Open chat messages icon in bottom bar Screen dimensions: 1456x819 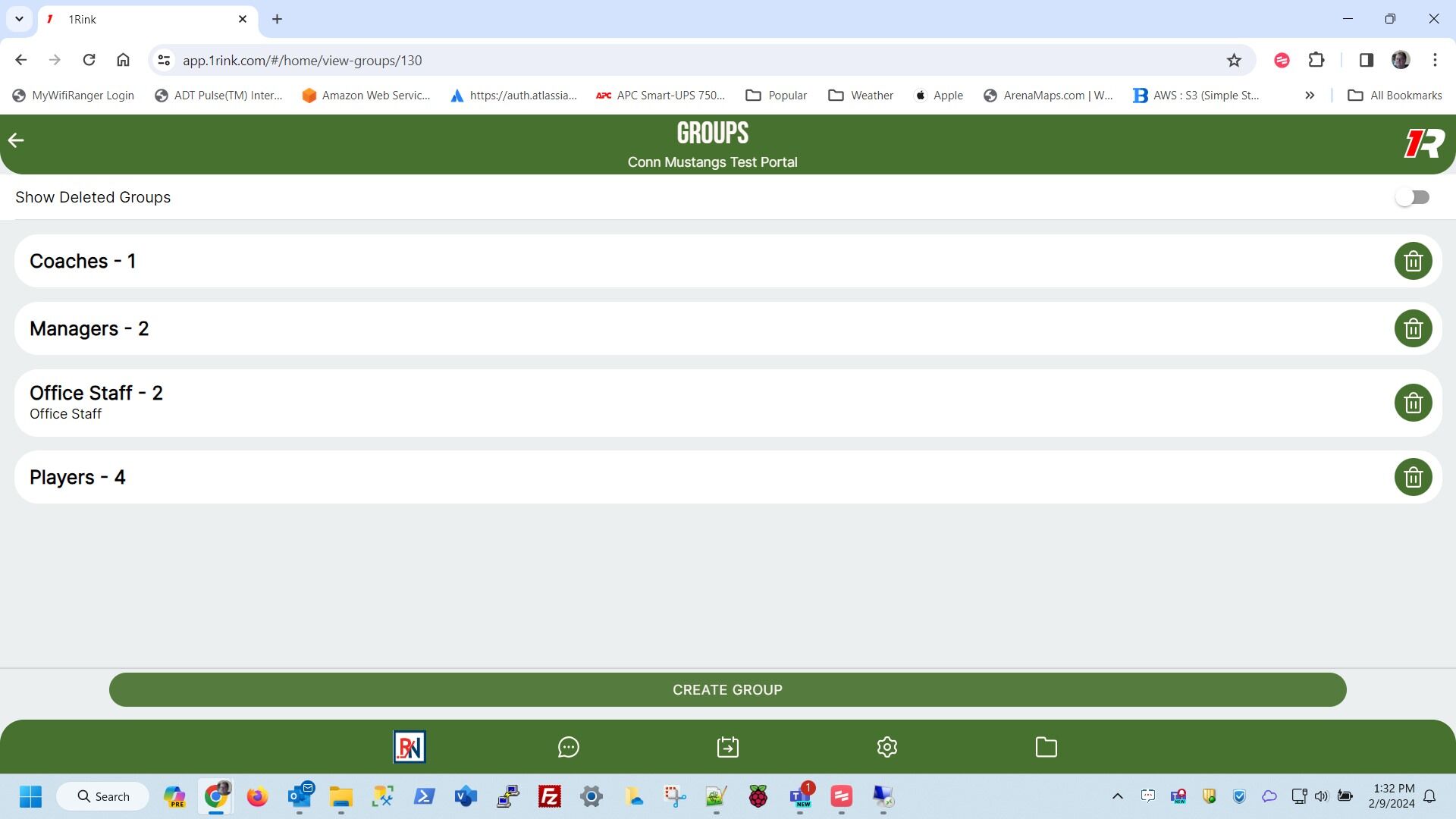pyautogui.click(x=568, y=747)
